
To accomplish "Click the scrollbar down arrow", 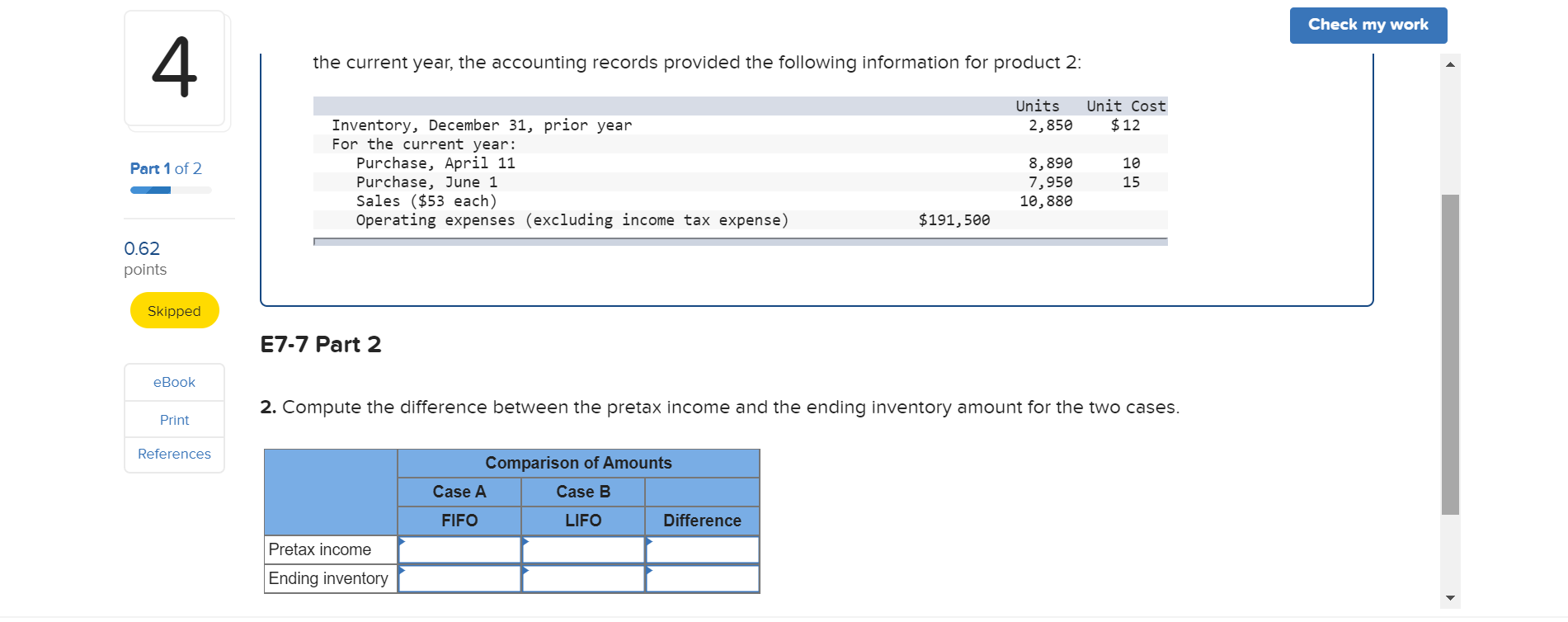I will point(1452,596).
